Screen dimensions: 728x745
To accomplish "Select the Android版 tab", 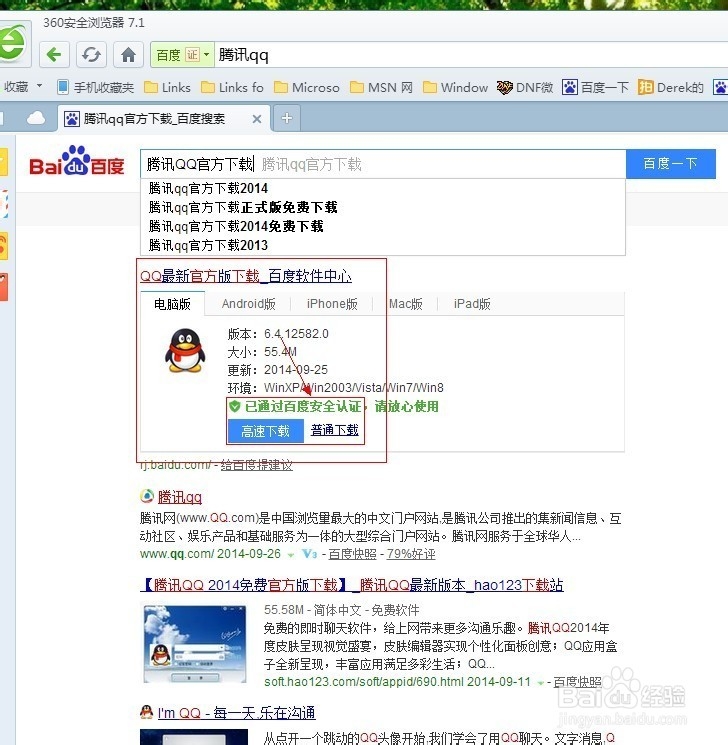I will tap(249, 304).
